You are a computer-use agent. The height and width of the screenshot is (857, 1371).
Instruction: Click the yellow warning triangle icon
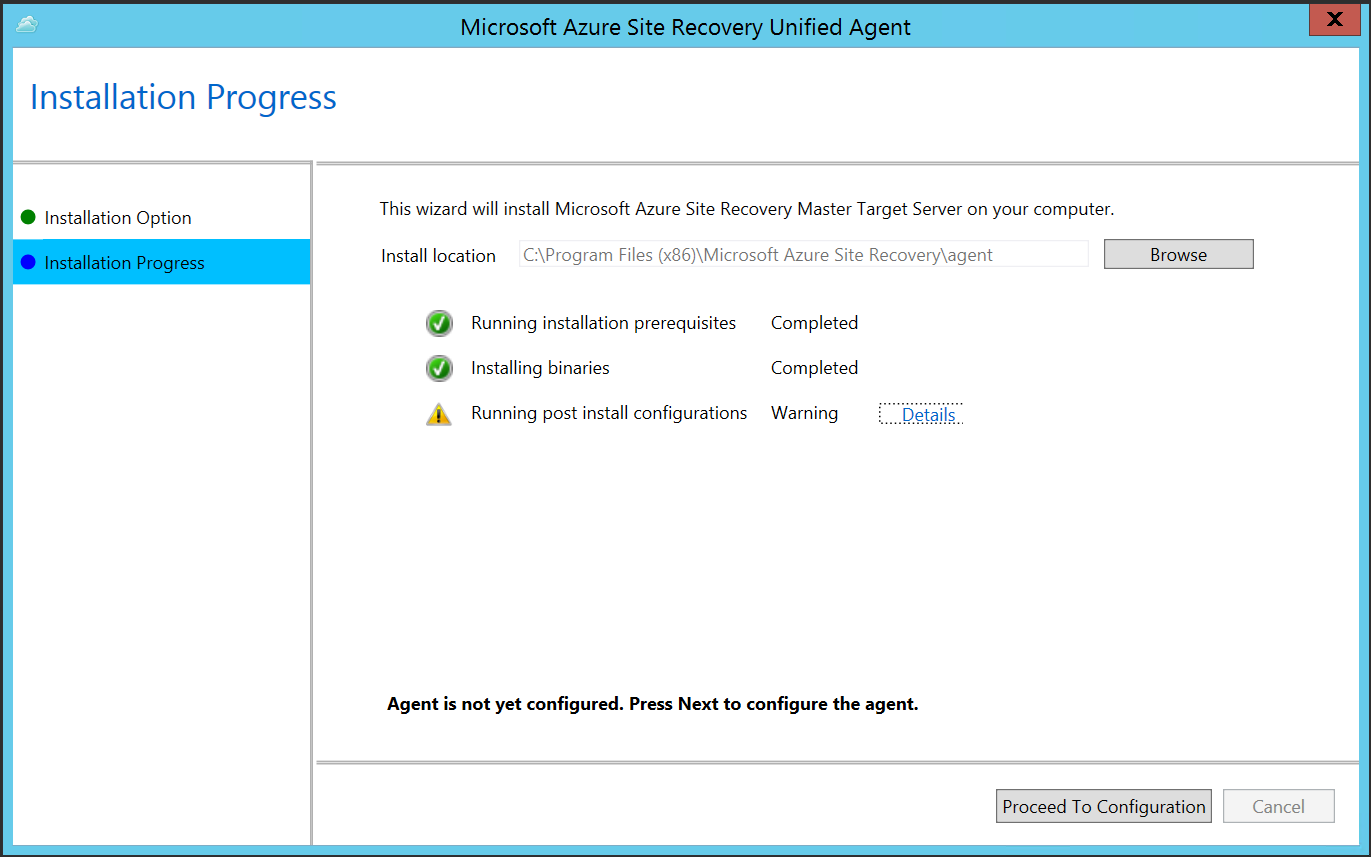[438, 414]
